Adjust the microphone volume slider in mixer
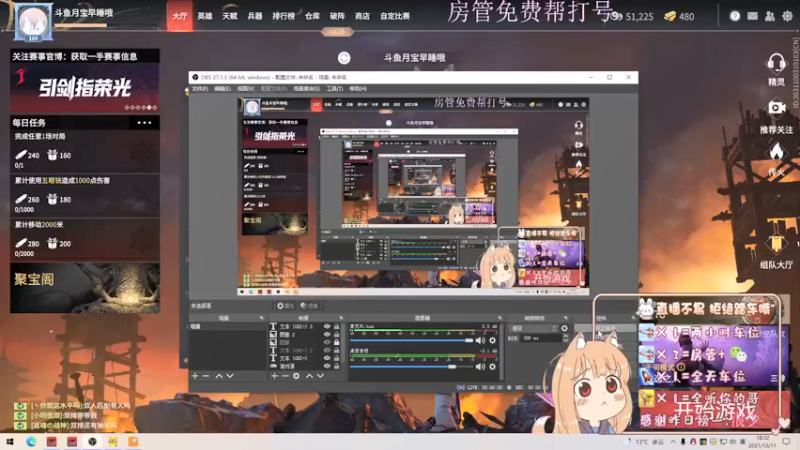The image size is (800, 450). pyautogui.click(x=412, y=340)
